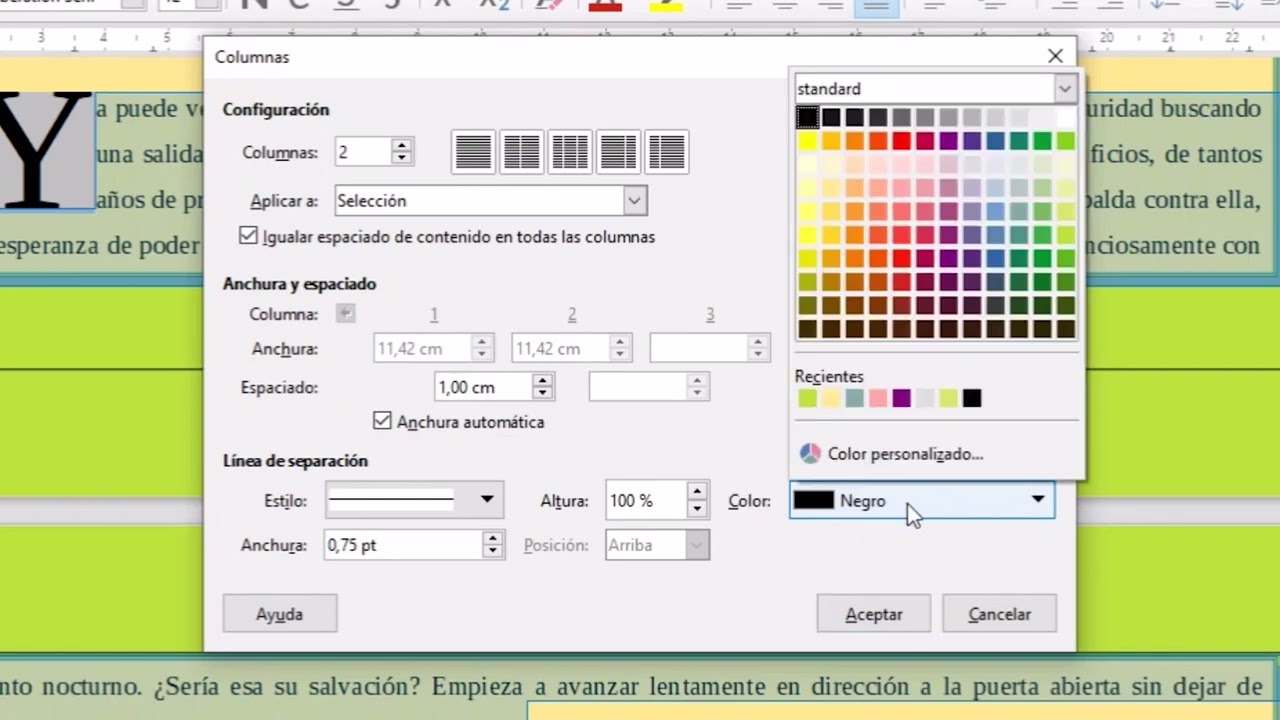Screen dimensions: 1280x720
Task: Increase the Columnas count with the up arrow
Action: (402, 145)
